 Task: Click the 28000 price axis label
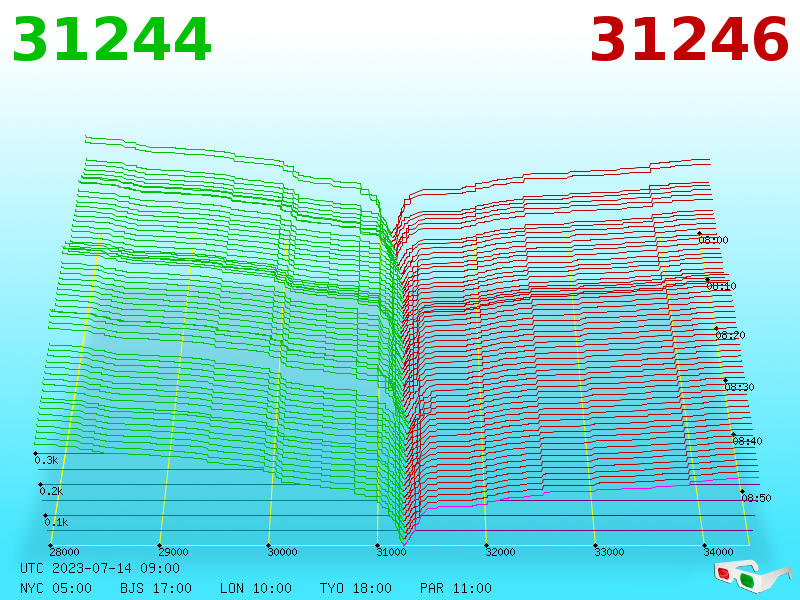click(x=64, y=552)
